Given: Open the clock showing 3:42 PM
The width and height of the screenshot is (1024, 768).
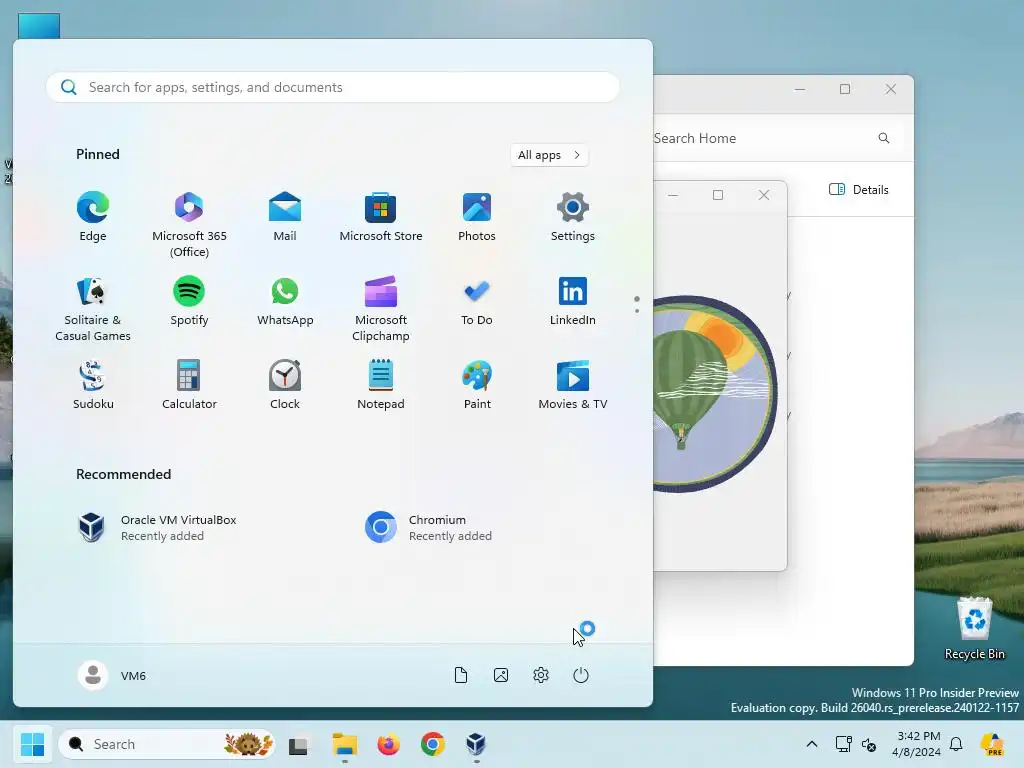Looking at the screenshot, I should (919, 744).
